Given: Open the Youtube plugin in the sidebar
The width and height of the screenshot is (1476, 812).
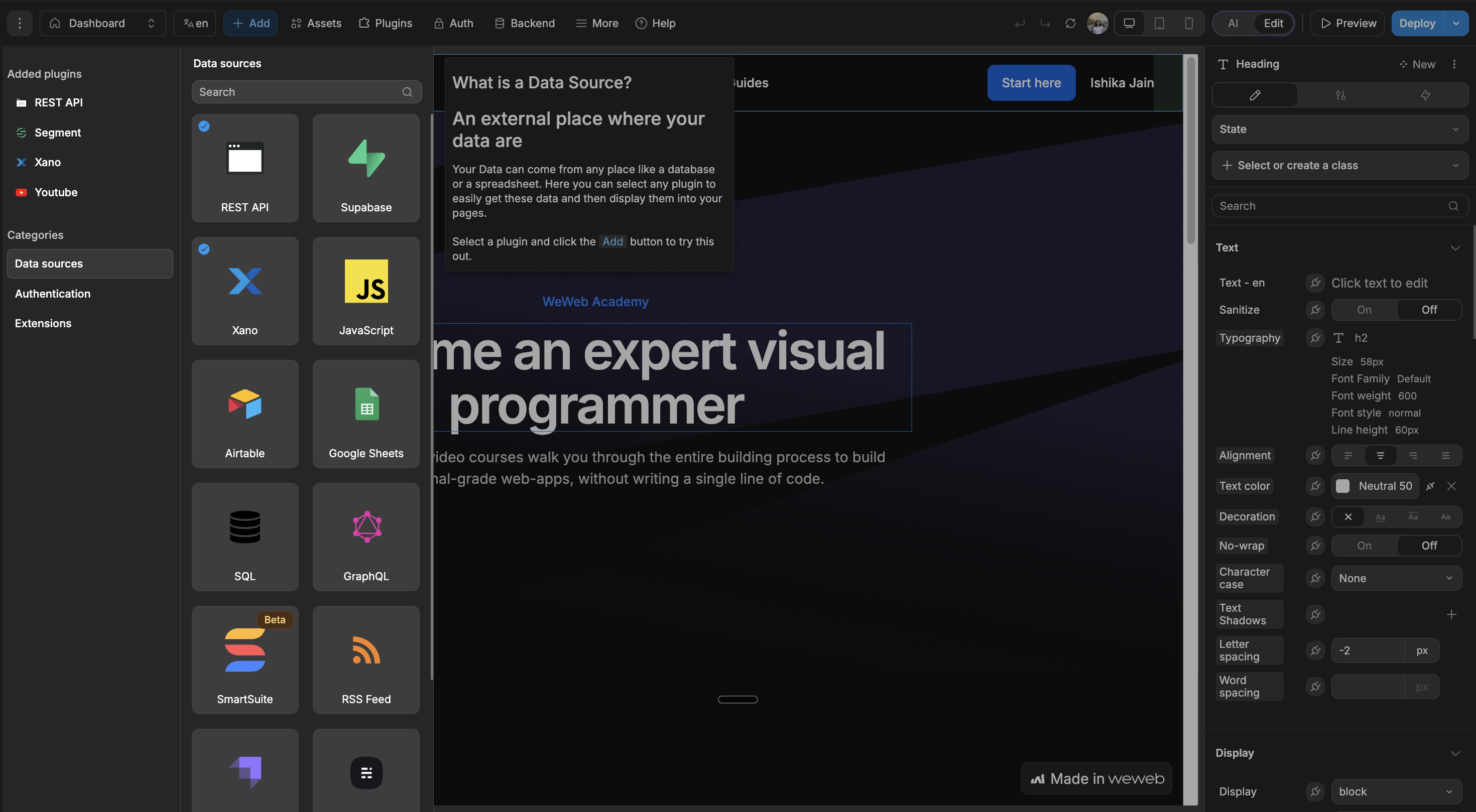Looking at the screenshot, I should pyautogui.click(x=56, y=192).
